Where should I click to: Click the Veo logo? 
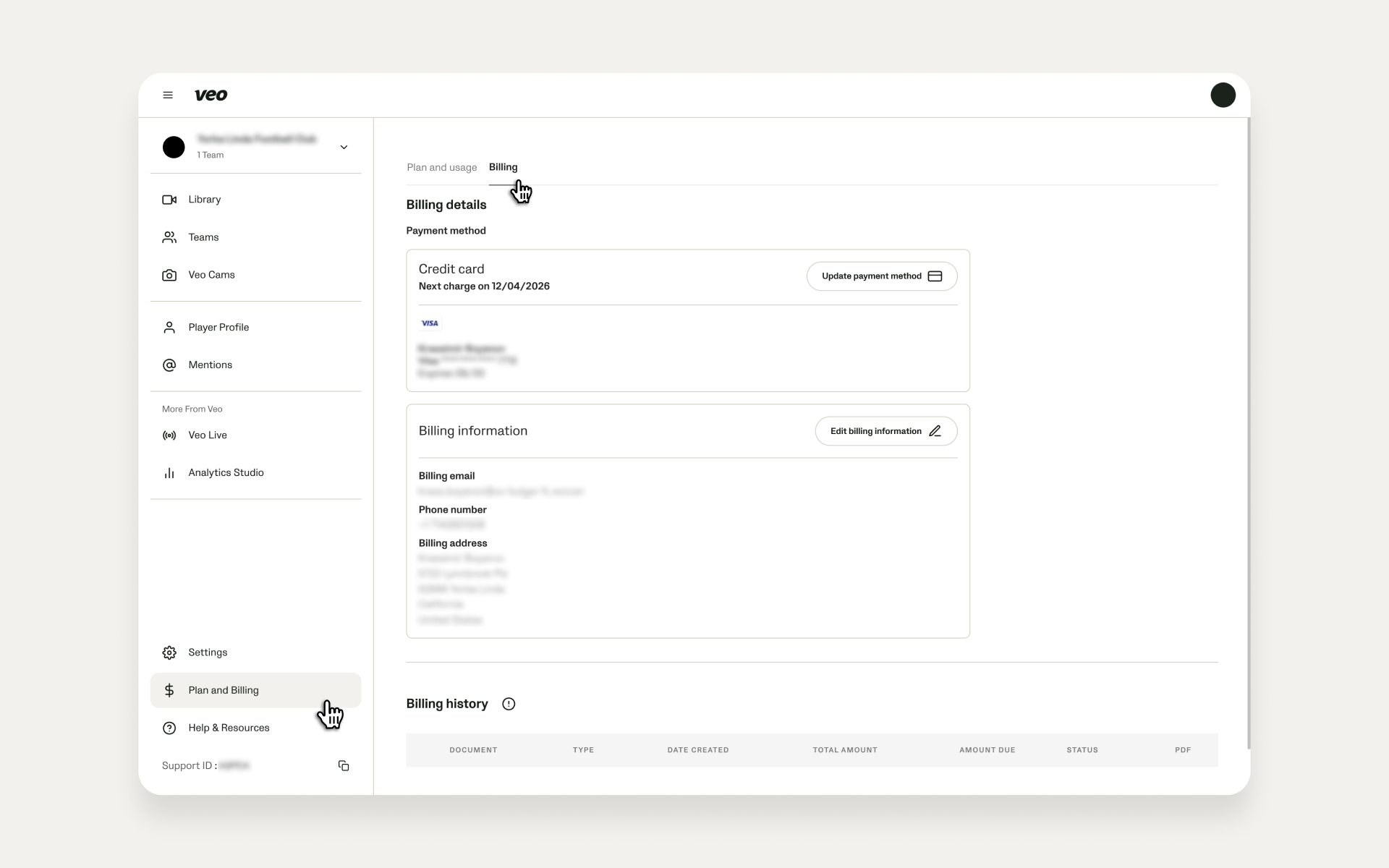pos(211,95)
